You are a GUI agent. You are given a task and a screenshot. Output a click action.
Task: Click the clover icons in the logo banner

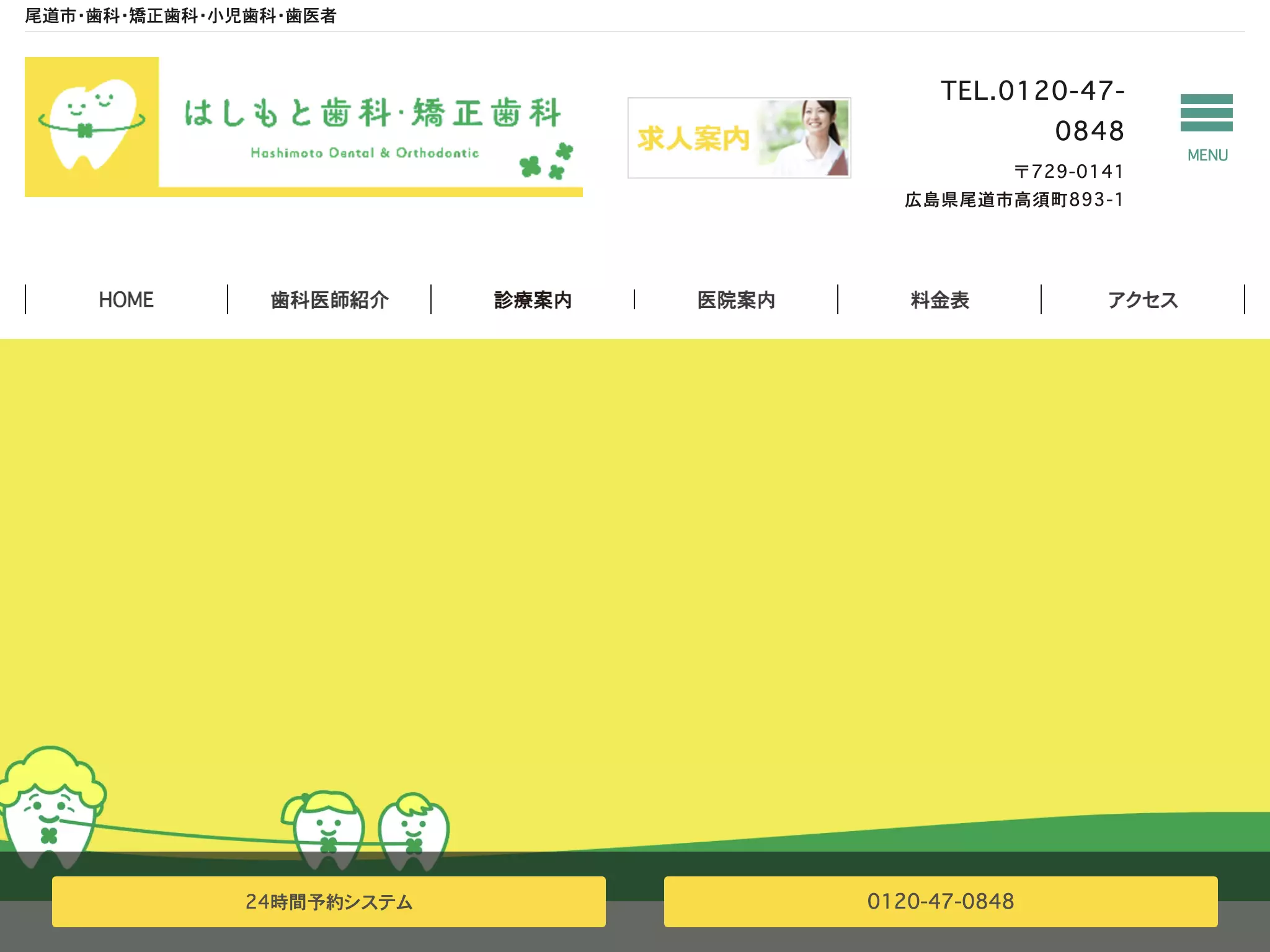click(546, 161)
